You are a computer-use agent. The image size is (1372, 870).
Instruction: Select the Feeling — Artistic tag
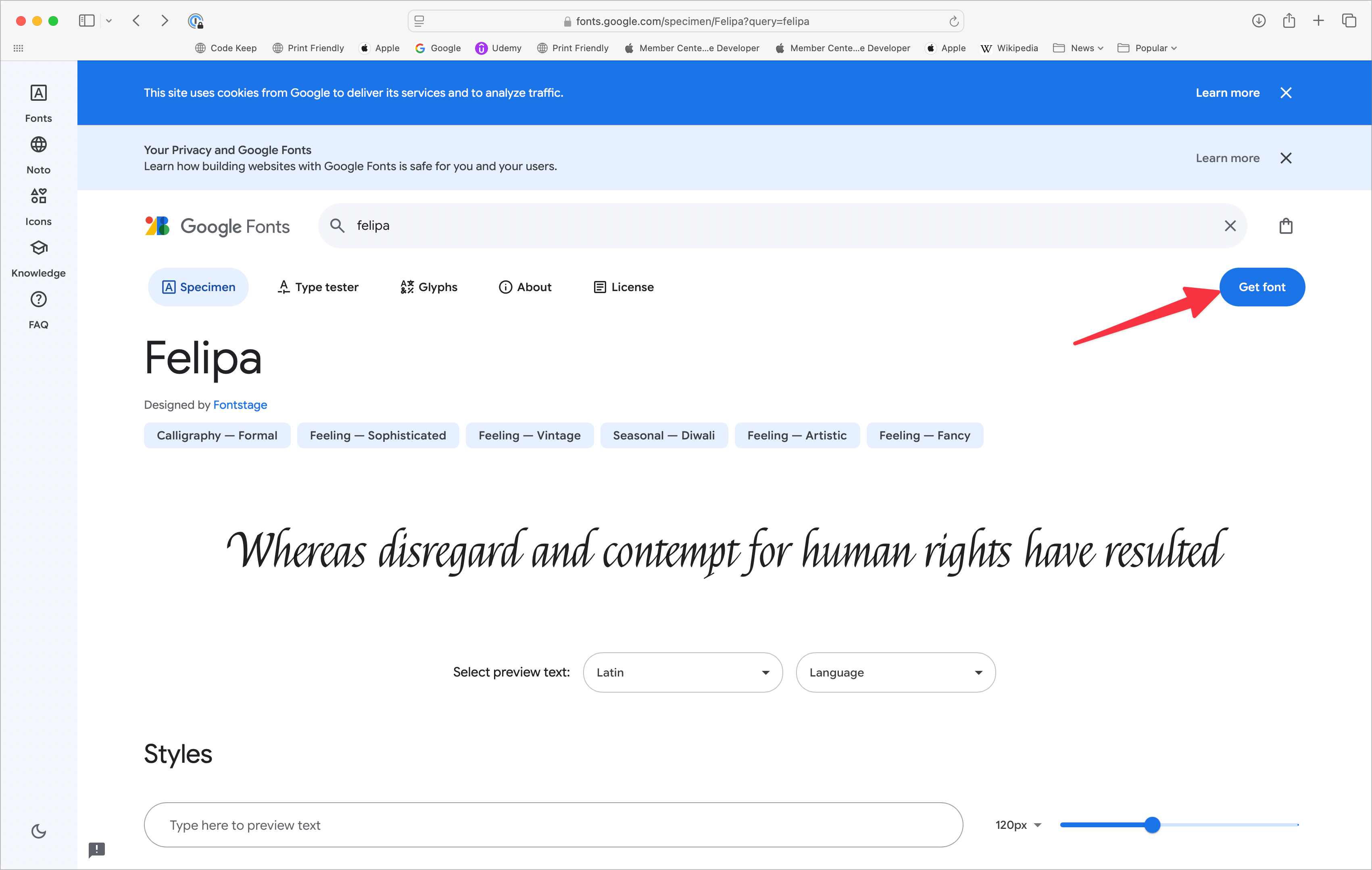(x=797, y=436)
